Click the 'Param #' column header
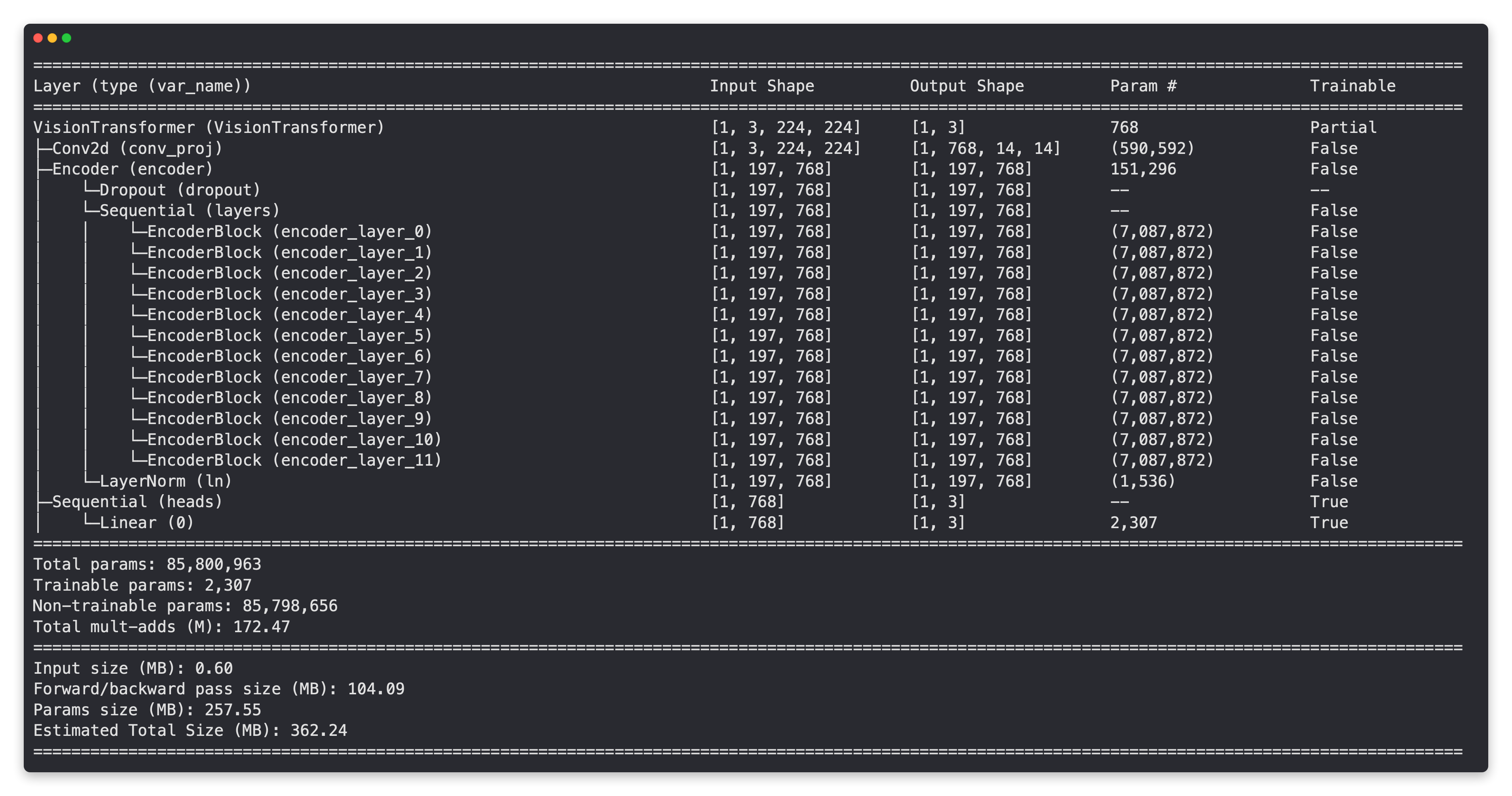Image resolution: width=1512 pixels, height=796 pixels. pos(1143,86)
